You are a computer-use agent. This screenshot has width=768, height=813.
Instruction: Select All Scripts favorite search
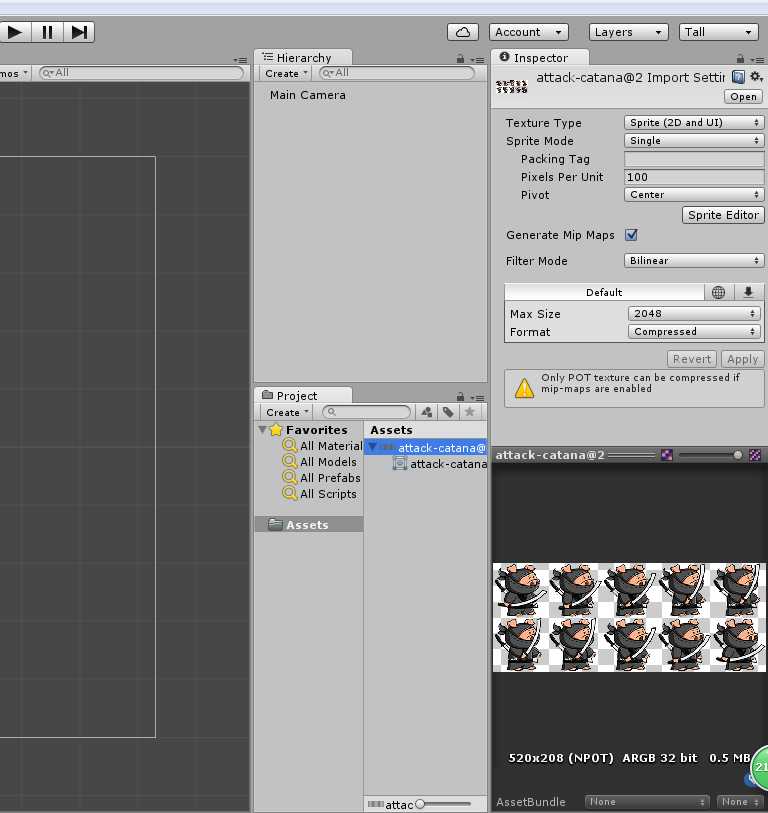click(319, 494)
